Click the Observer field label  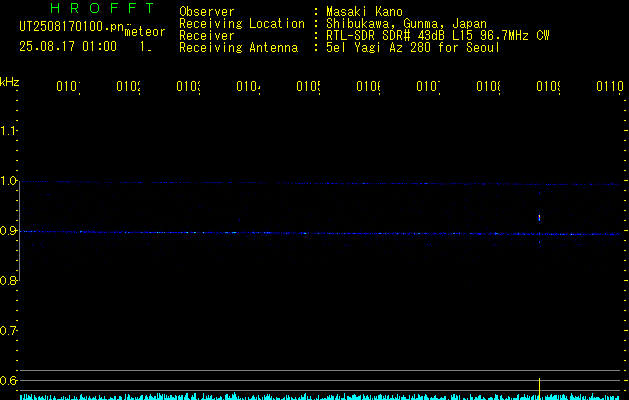[x=207, y=11]
